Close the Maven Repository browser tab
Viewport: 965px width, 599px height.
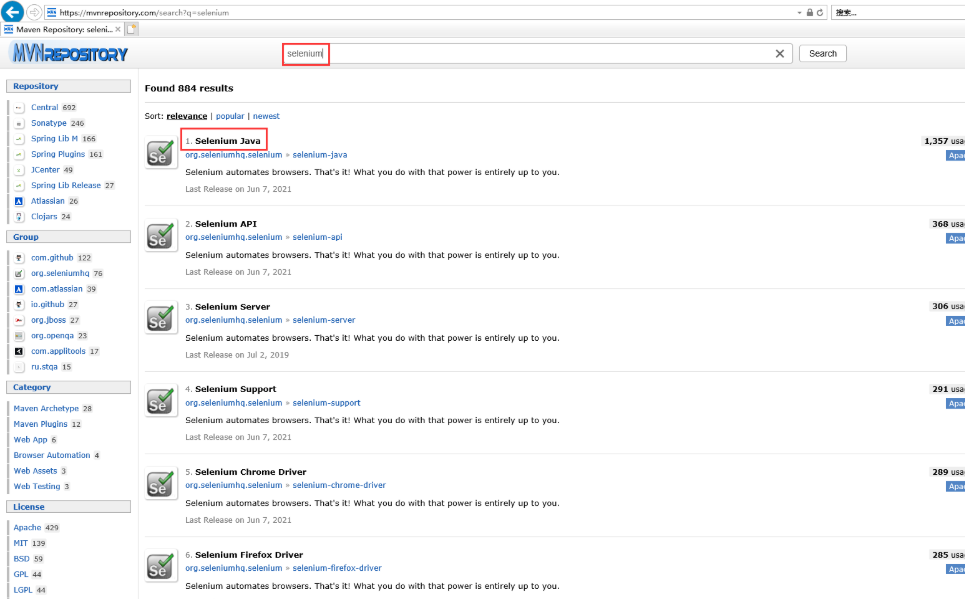[x=118, y=29]
